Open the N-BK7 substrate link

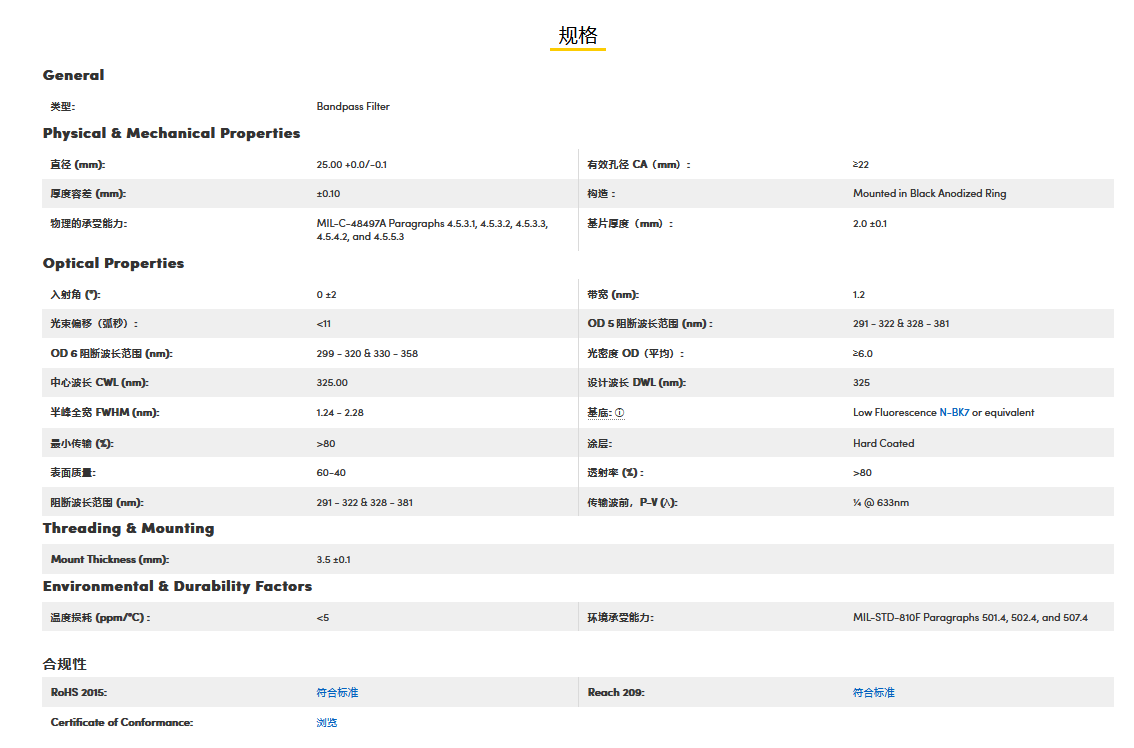point(954,413)
